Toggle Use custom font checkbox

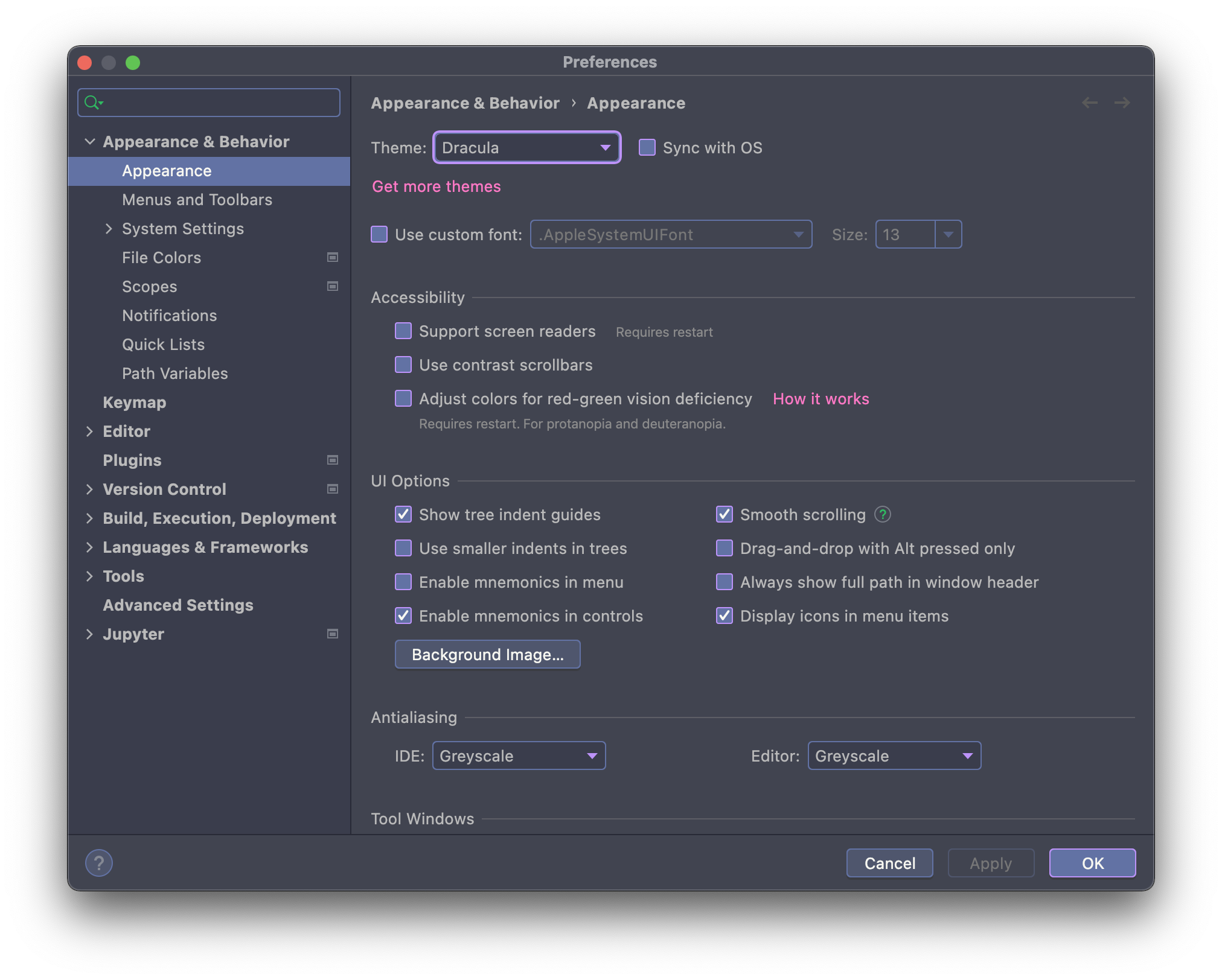[379, 235]
